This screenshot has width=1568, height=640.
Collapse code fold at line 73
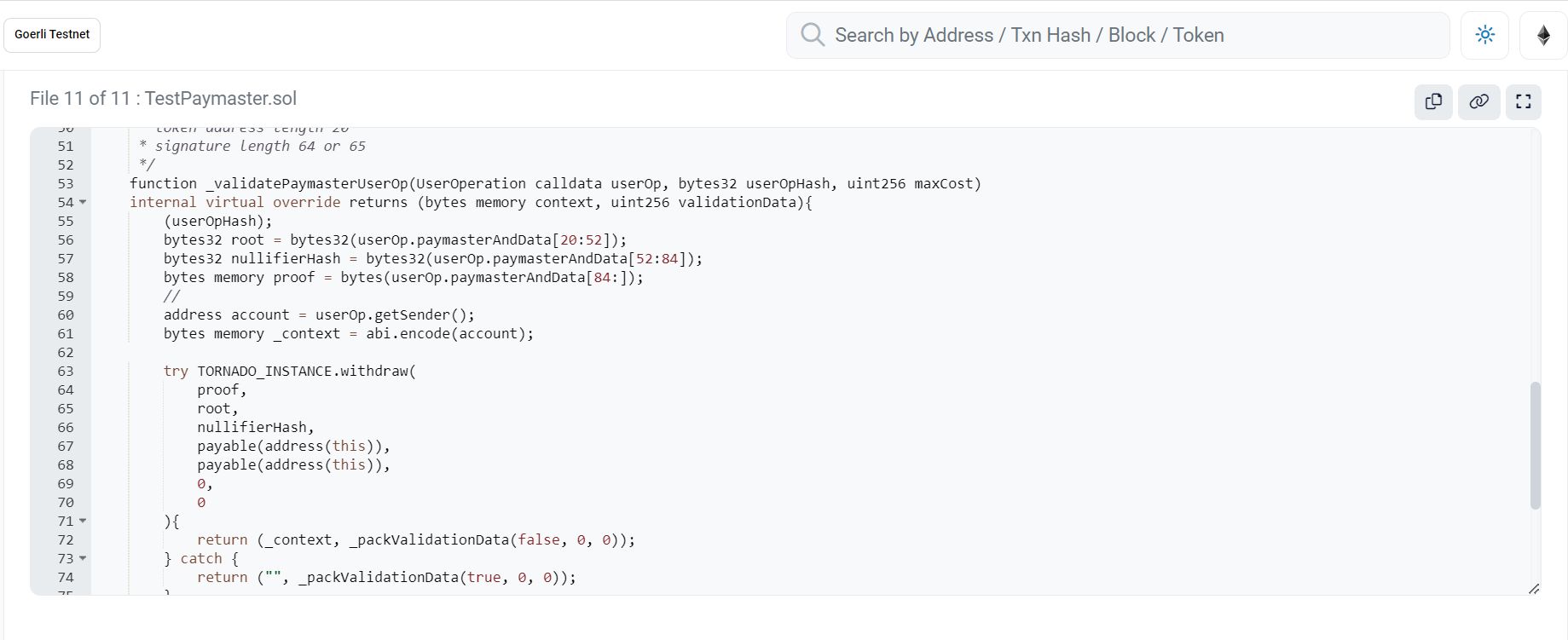83,558
